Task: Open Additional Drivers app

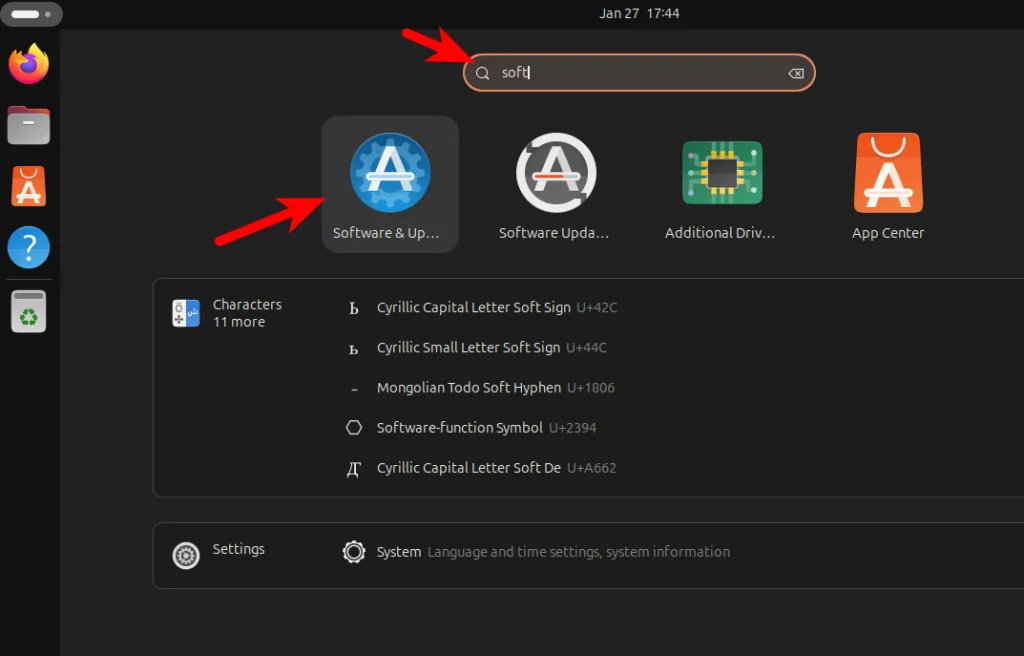Action: tap(722, 184)
